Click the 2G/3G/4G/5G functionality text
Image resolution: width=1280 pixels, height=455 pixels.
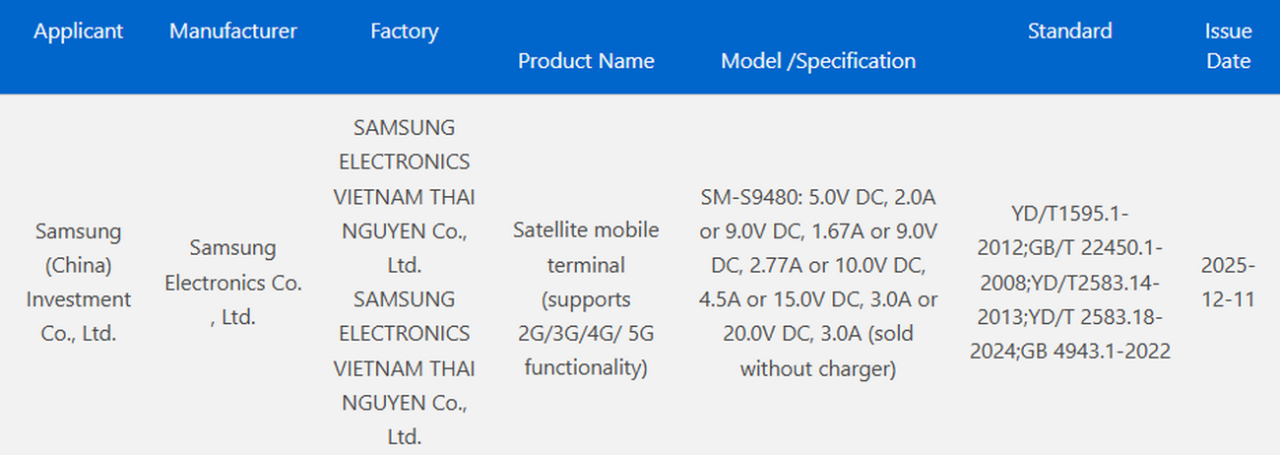point(586,351)
